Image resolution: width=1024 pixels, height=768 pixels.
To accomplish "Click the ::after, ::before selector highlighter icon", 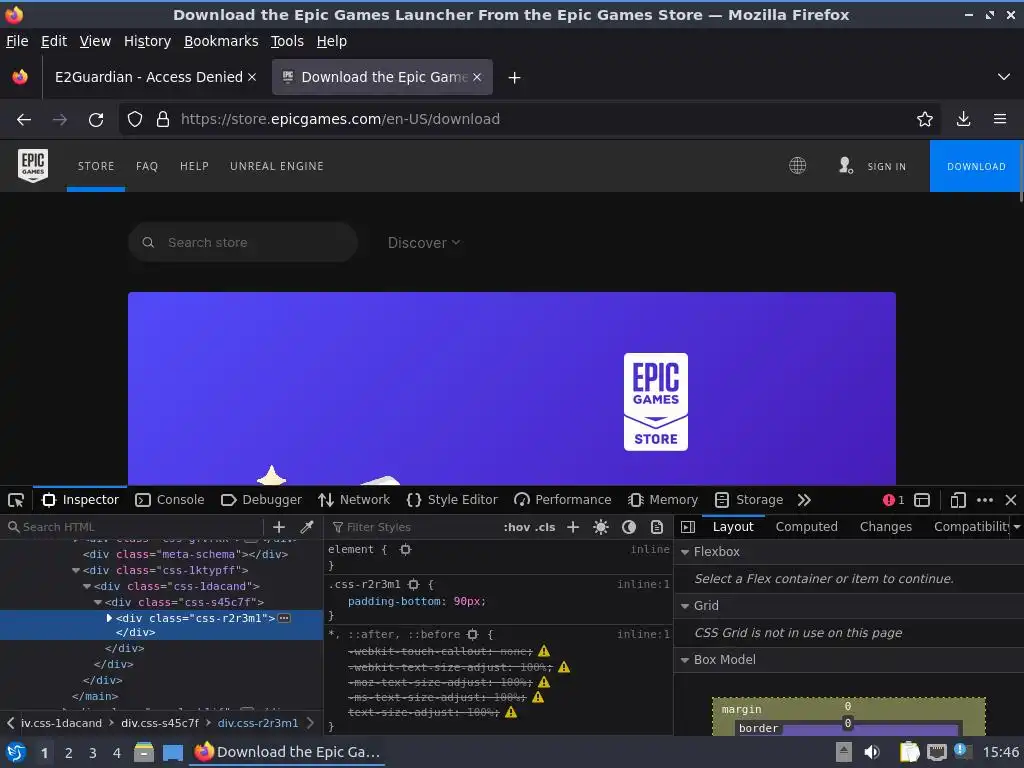I will [x=473, y=635].
